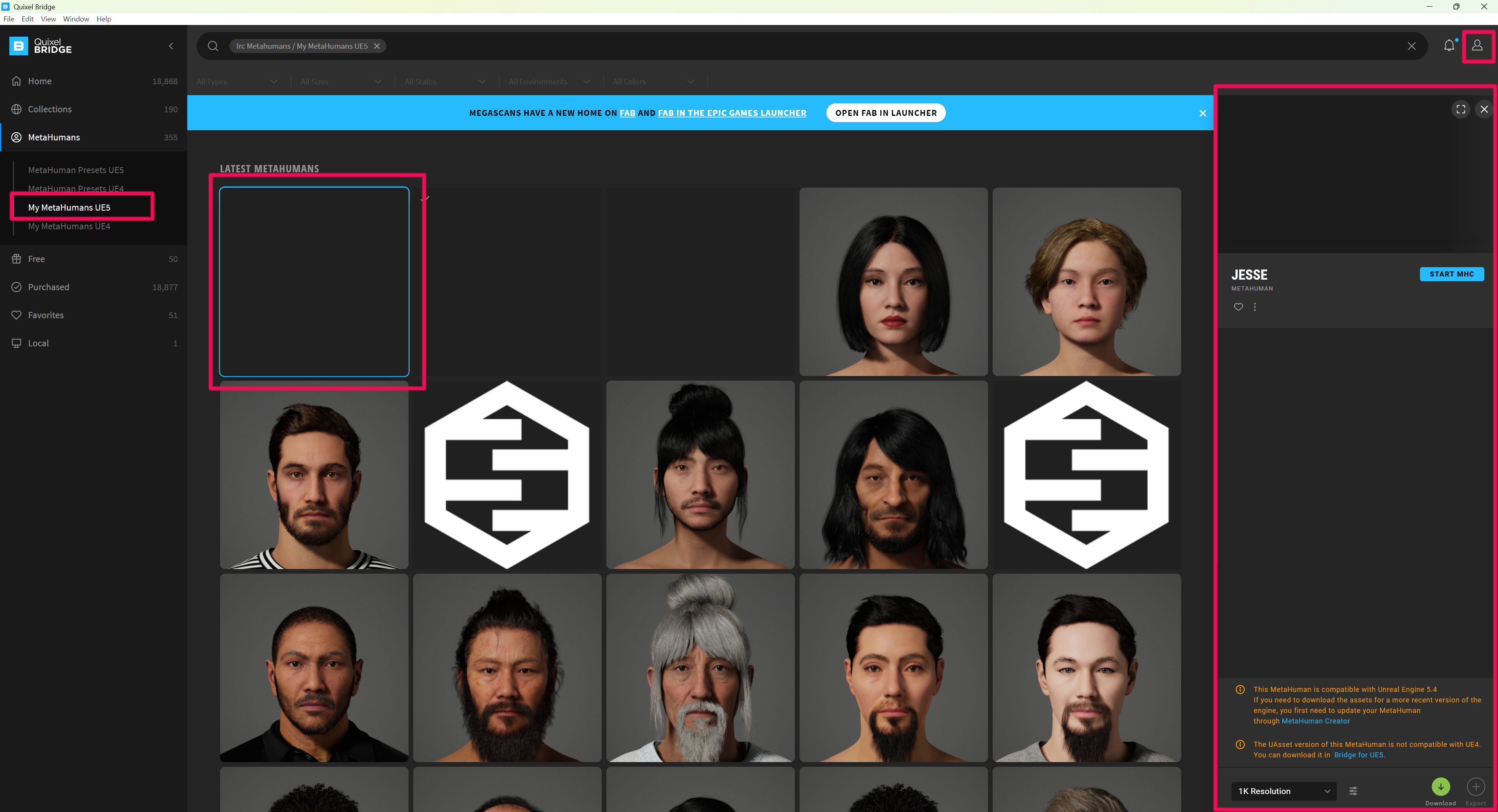This screenshot has width=1498, height=812.
Task: Open the user account profile icon
Action: click(1477, 46)
